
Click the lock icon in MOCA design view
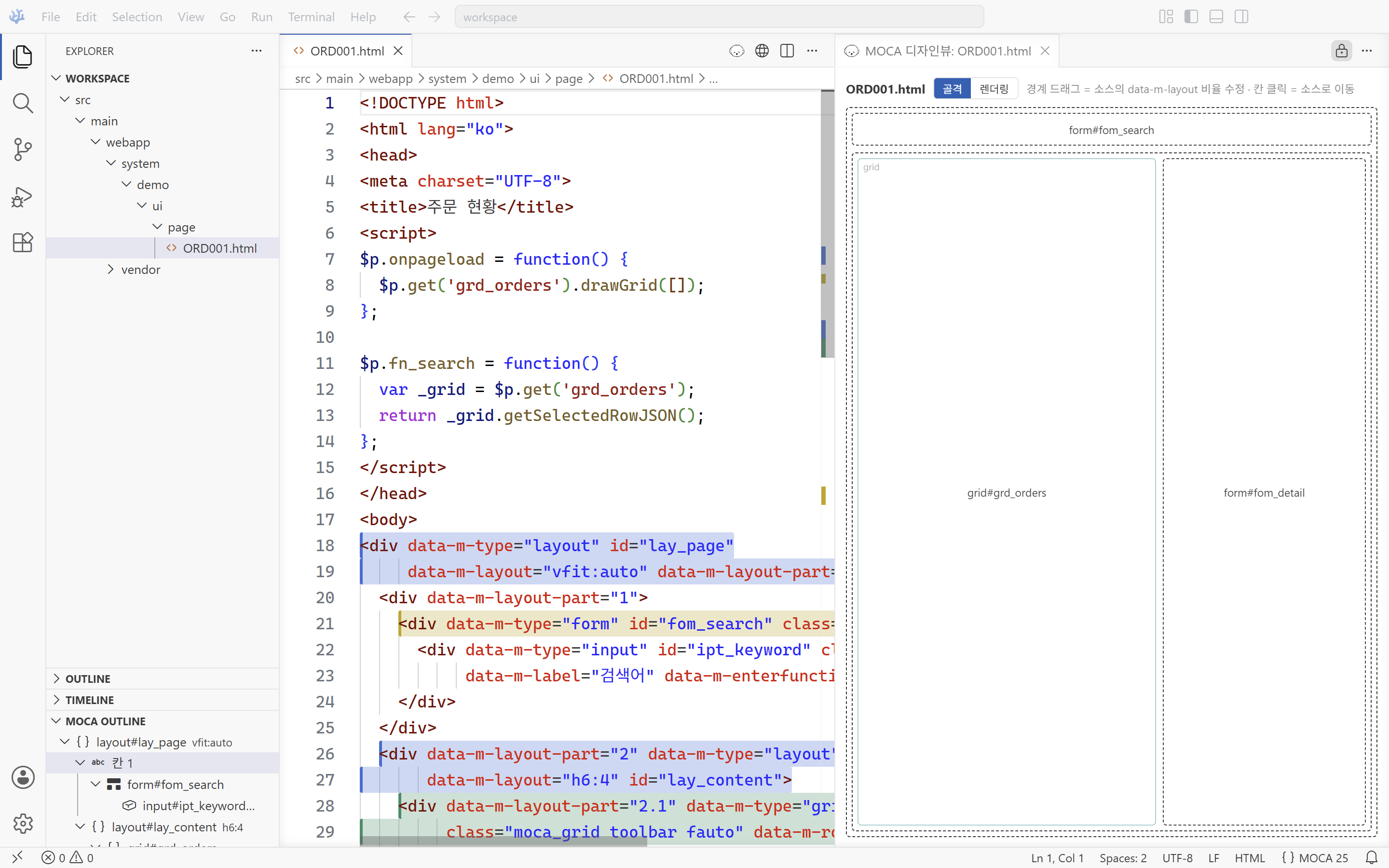click(x=1341, y=51)
